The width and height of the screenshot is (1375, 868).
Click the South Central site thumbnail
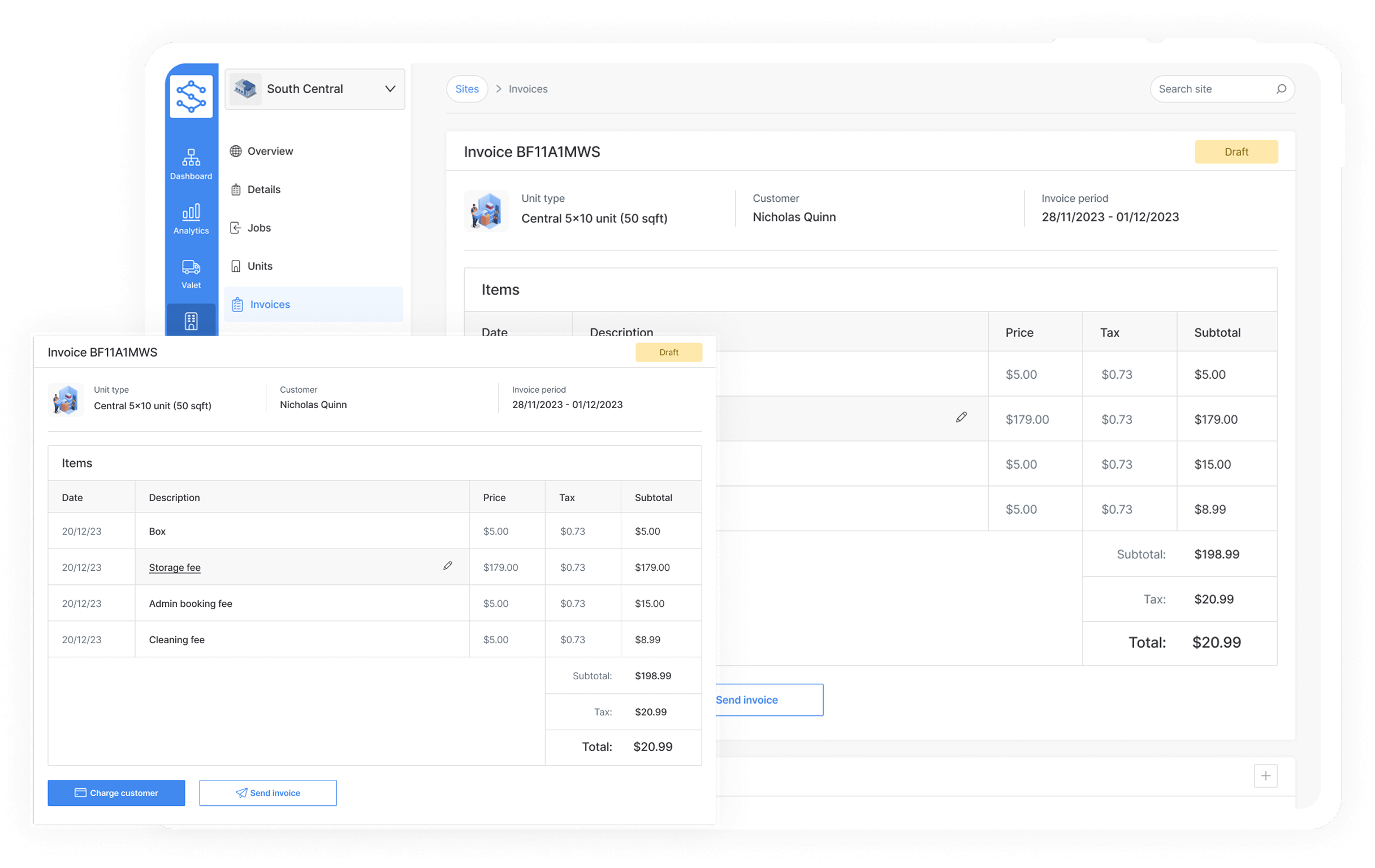point(245,89)
